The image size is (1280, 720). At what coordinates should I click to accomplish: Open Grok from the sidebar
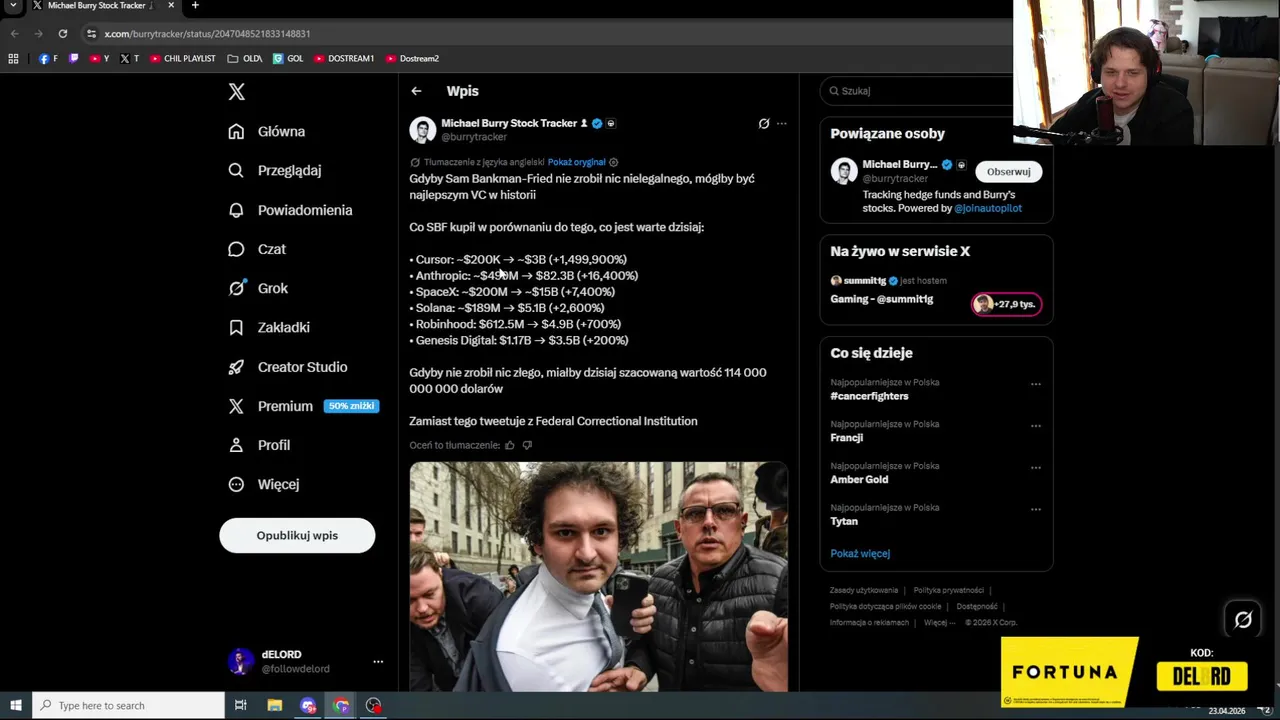(257, 288)
